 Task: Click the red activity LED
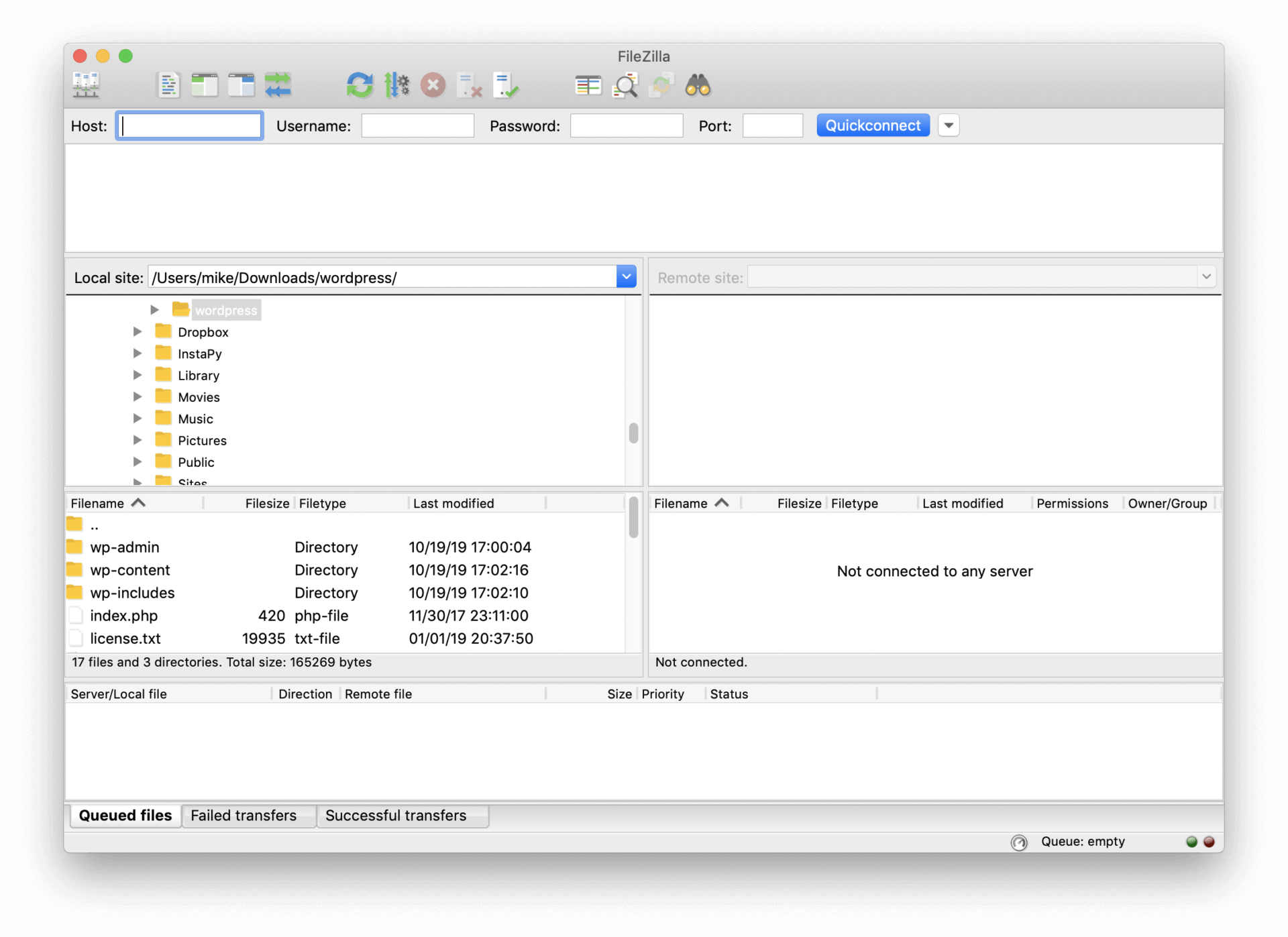1209,842
